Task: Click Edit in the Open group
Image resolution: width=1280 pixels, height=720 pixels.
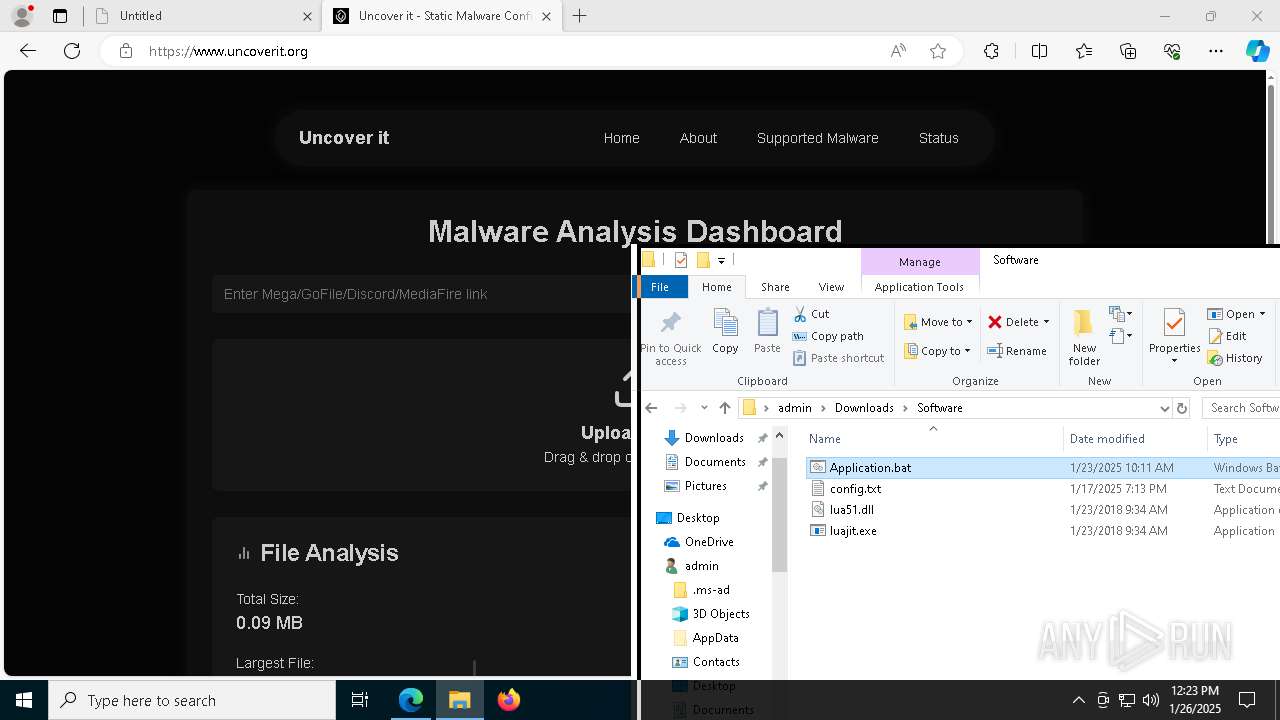Action: (1227, 336)
